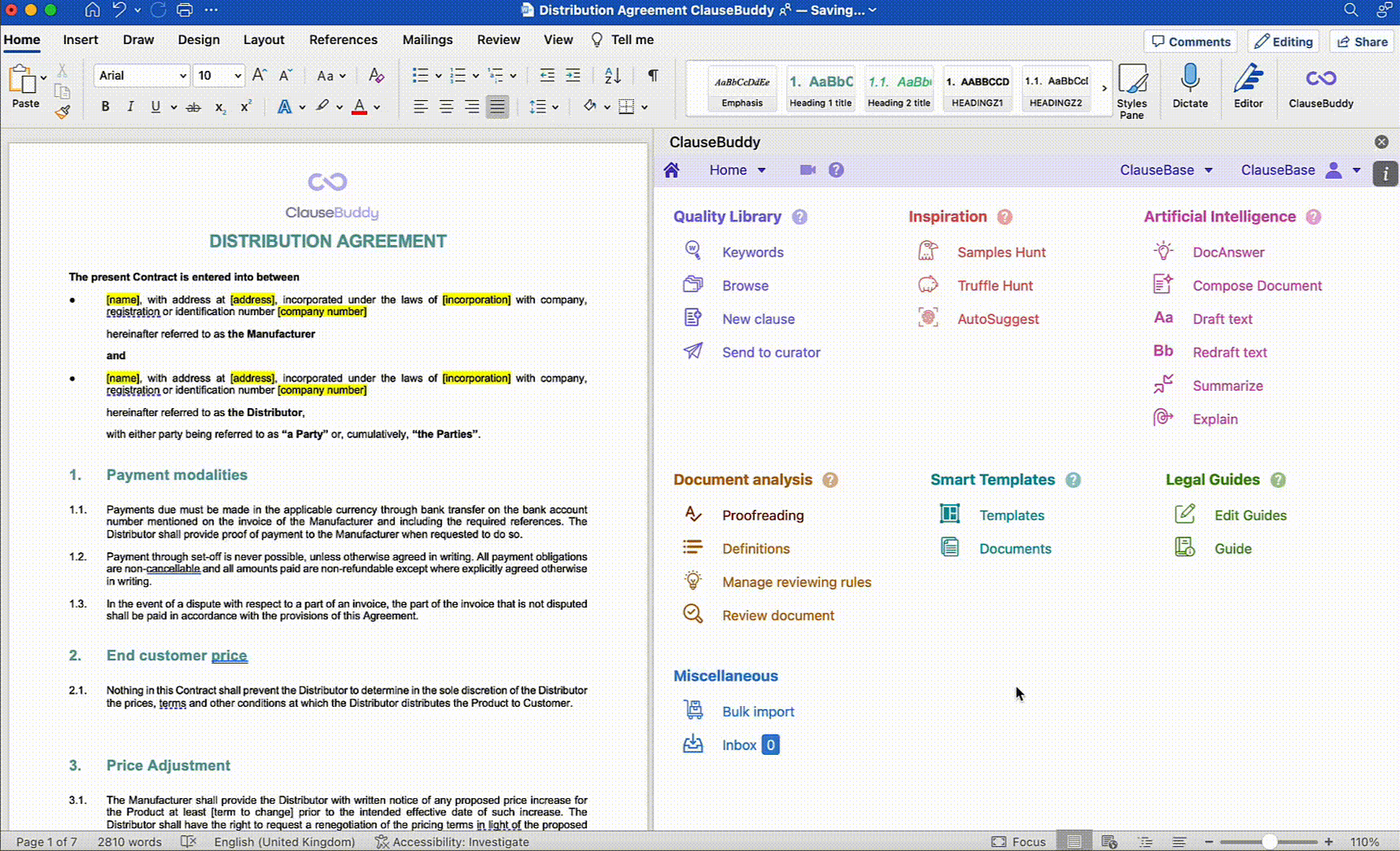Click the AutoSuggest icon

pos(928,318)
